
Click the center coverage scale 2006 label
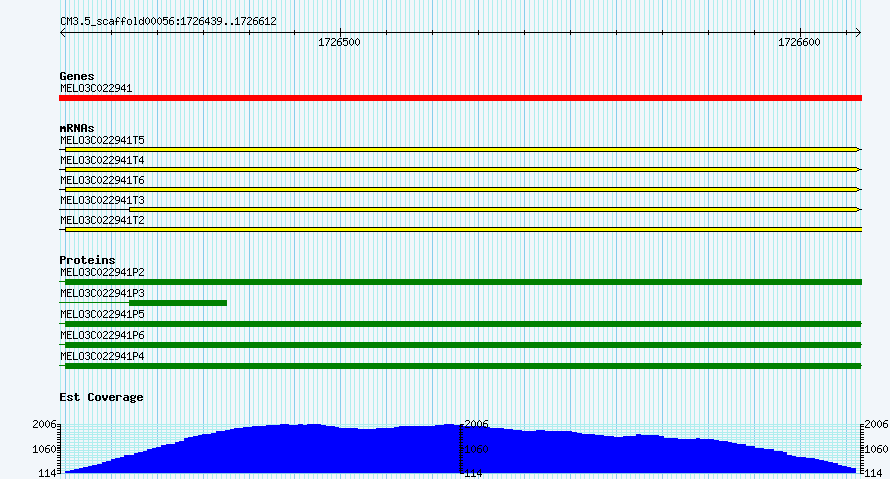point(476,425)
